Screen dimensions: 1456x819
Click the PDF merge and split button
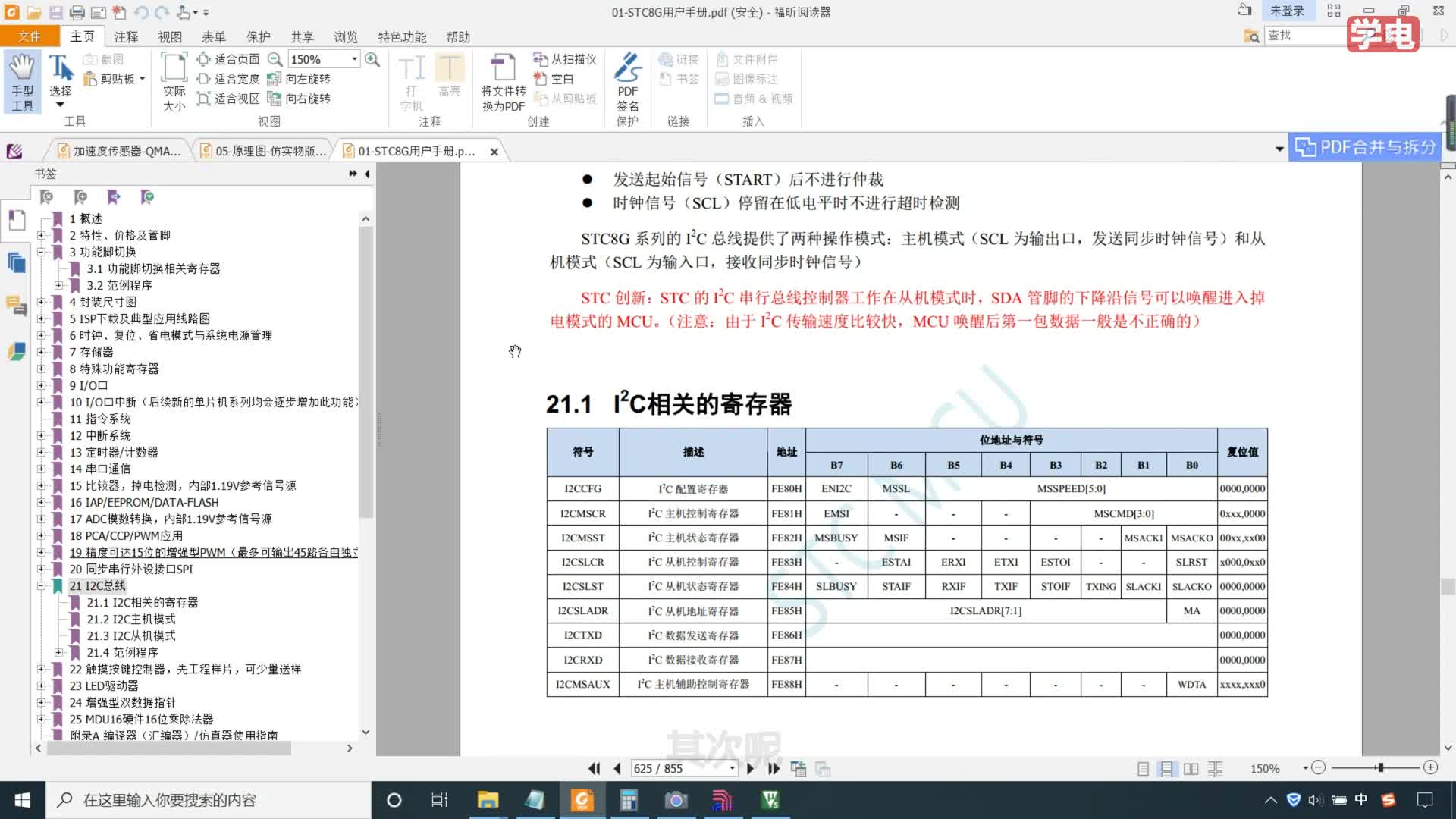pos(1365,147)
